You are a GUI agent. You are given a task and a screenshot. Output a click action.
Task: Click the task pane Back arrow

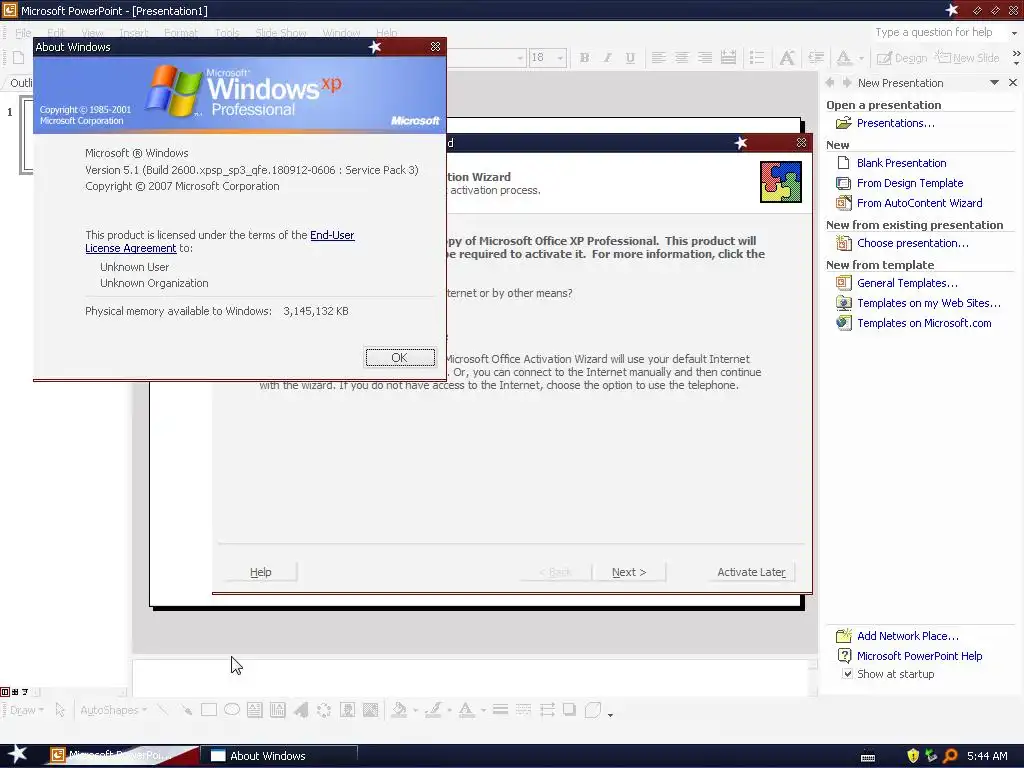(830, 83)
